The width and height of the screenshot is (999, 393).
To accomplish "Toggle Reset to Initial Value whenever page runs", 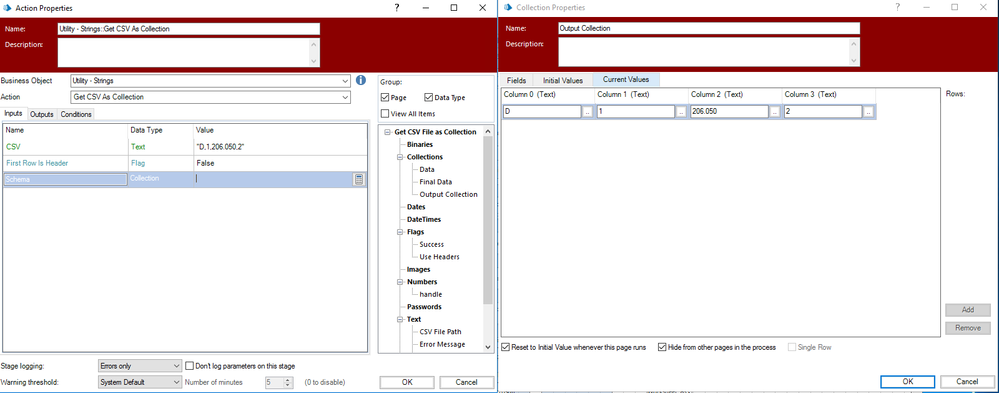I will click(506, 348).
